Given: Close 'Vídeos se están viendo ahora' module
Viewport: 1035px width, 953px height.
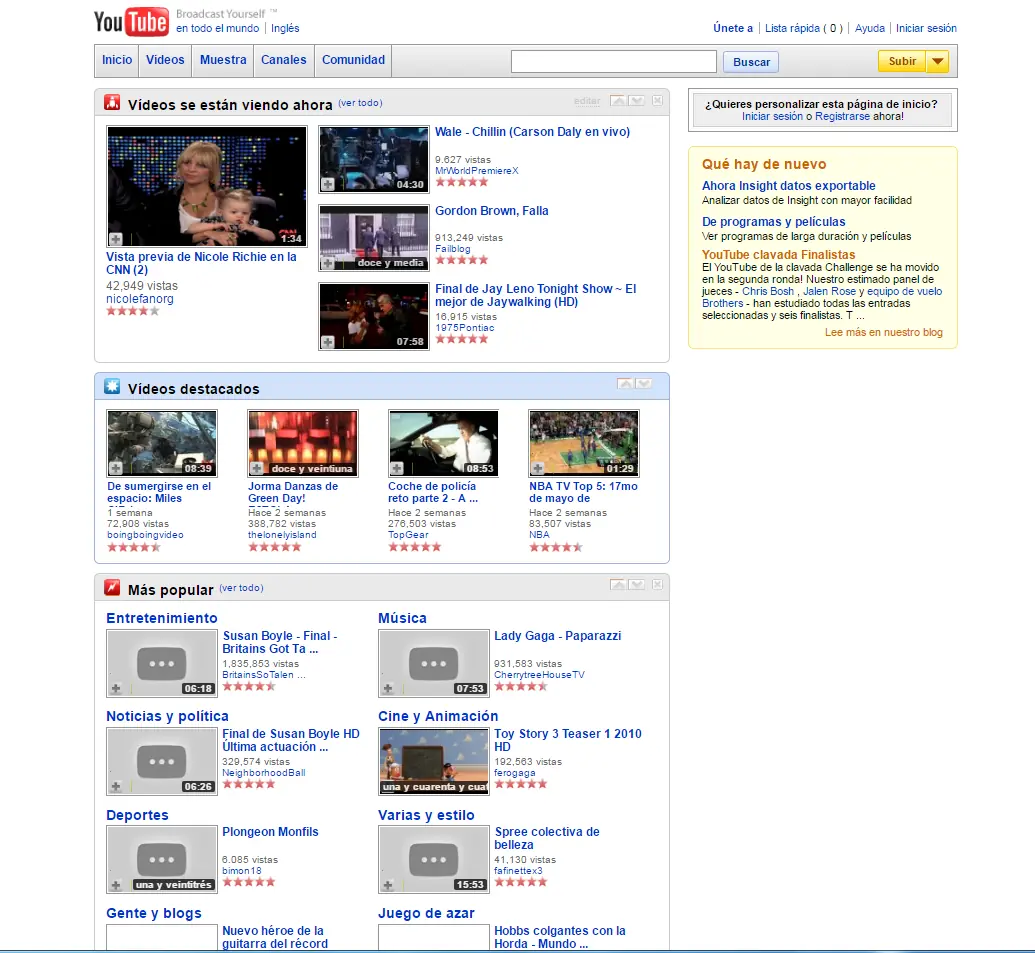Looking at the screenshot, I should pos(657,100).
